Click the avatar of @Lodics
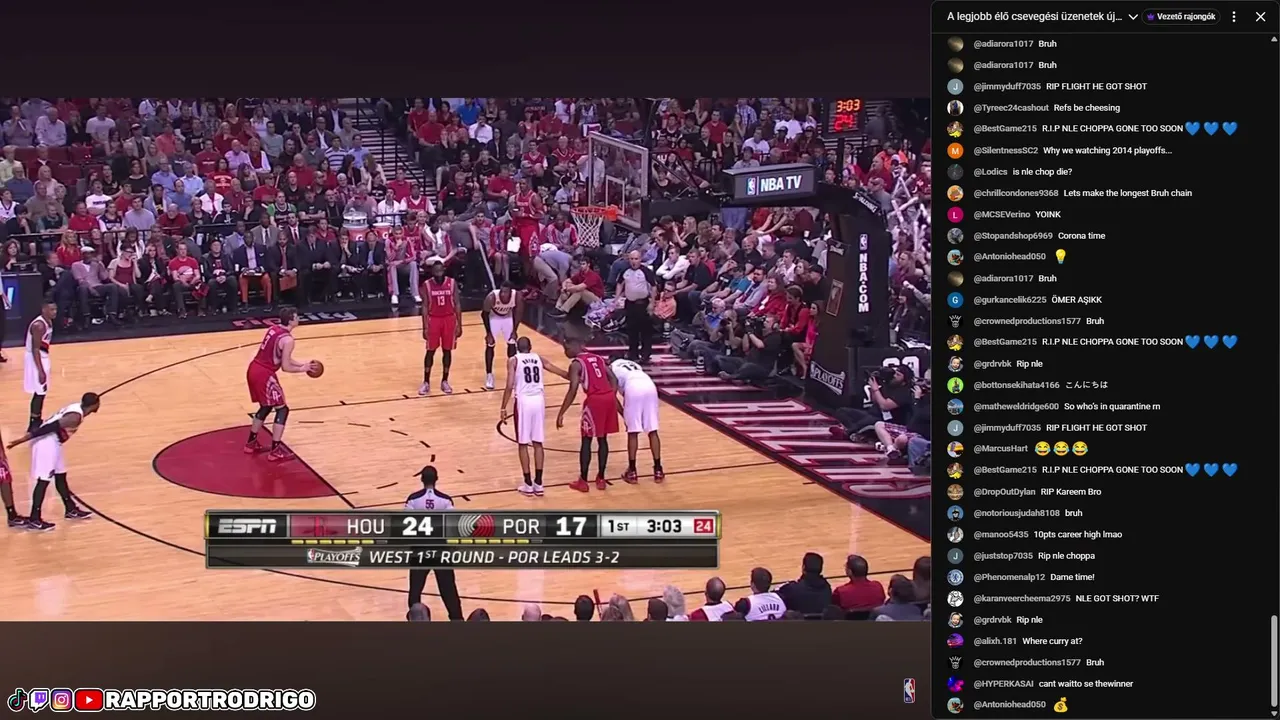This screenshot has height=720, width=1280. (x=955, y=172)
